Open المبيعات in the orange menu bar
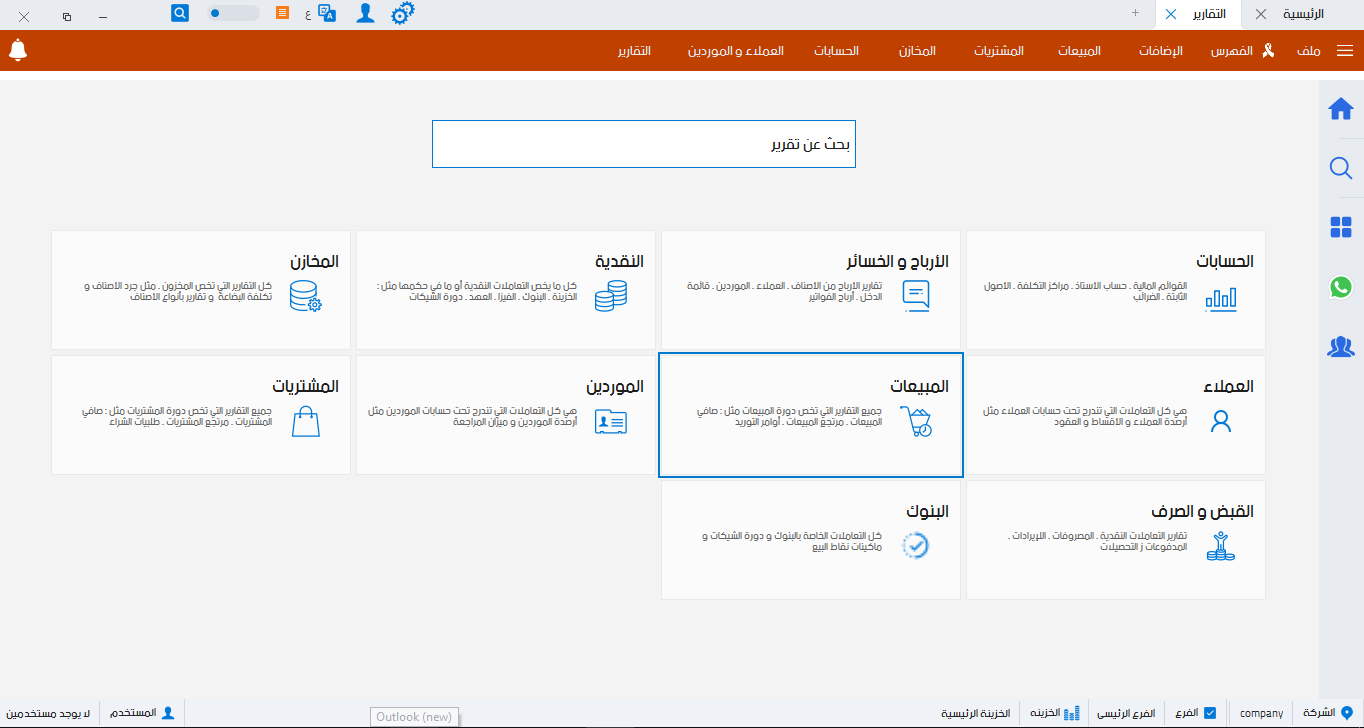Screen dimensions: 1364x728 pos(1080,51)
